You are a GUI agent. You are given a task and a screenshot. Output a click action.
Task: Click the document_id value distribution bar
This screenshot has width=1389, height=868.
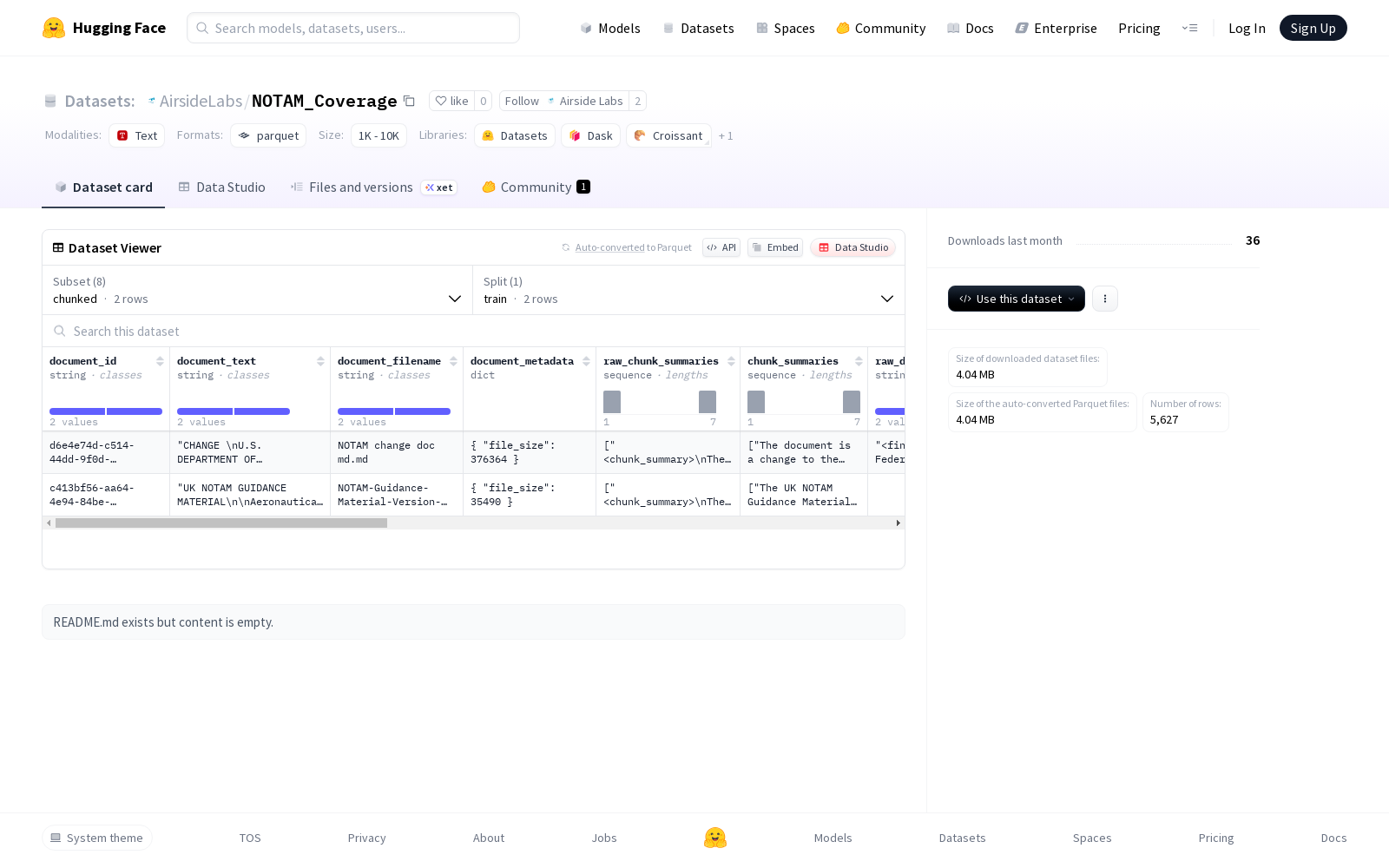[106, 411]
